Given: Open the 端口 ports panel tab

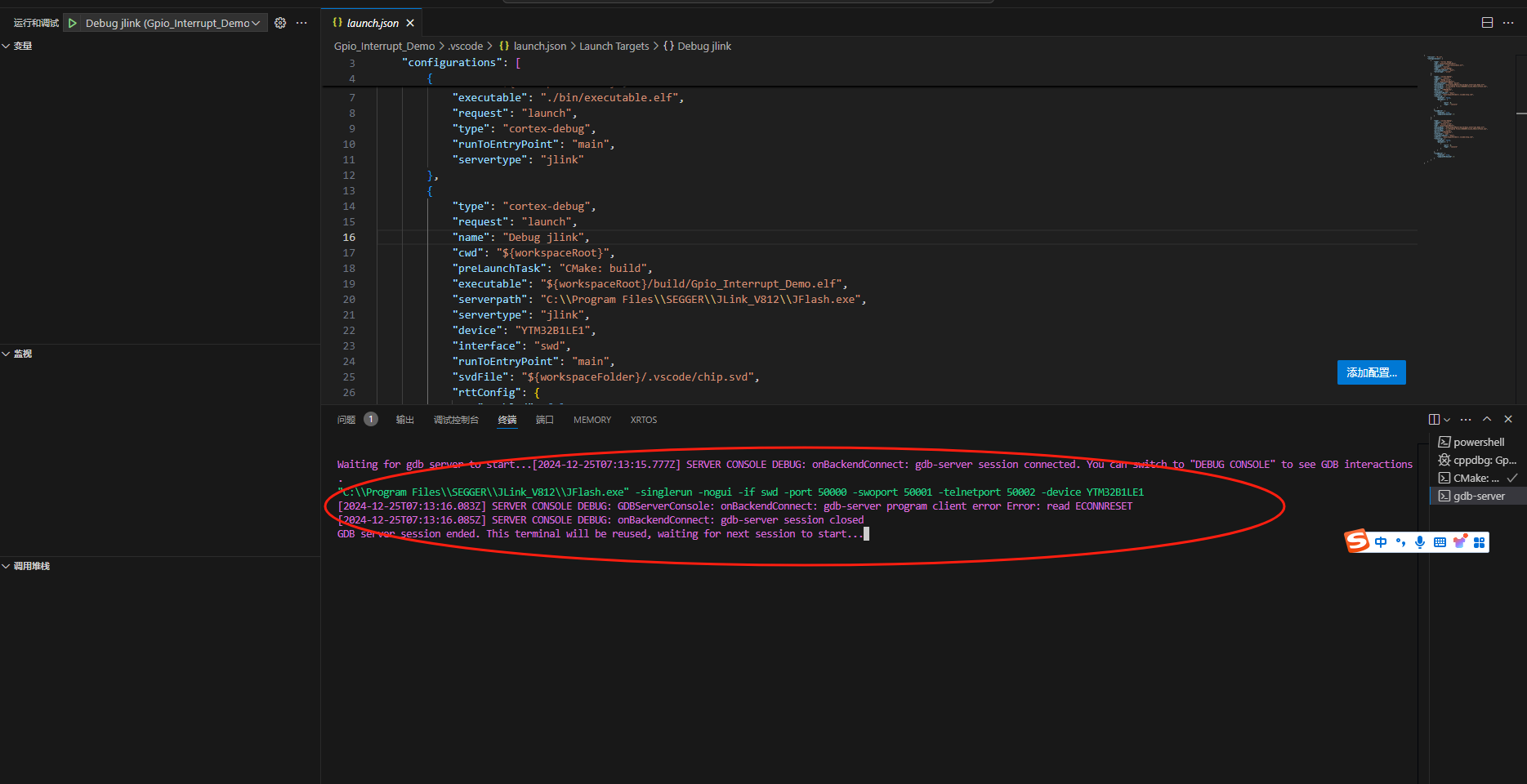Looking at the screenshot, I should [544, 420].
